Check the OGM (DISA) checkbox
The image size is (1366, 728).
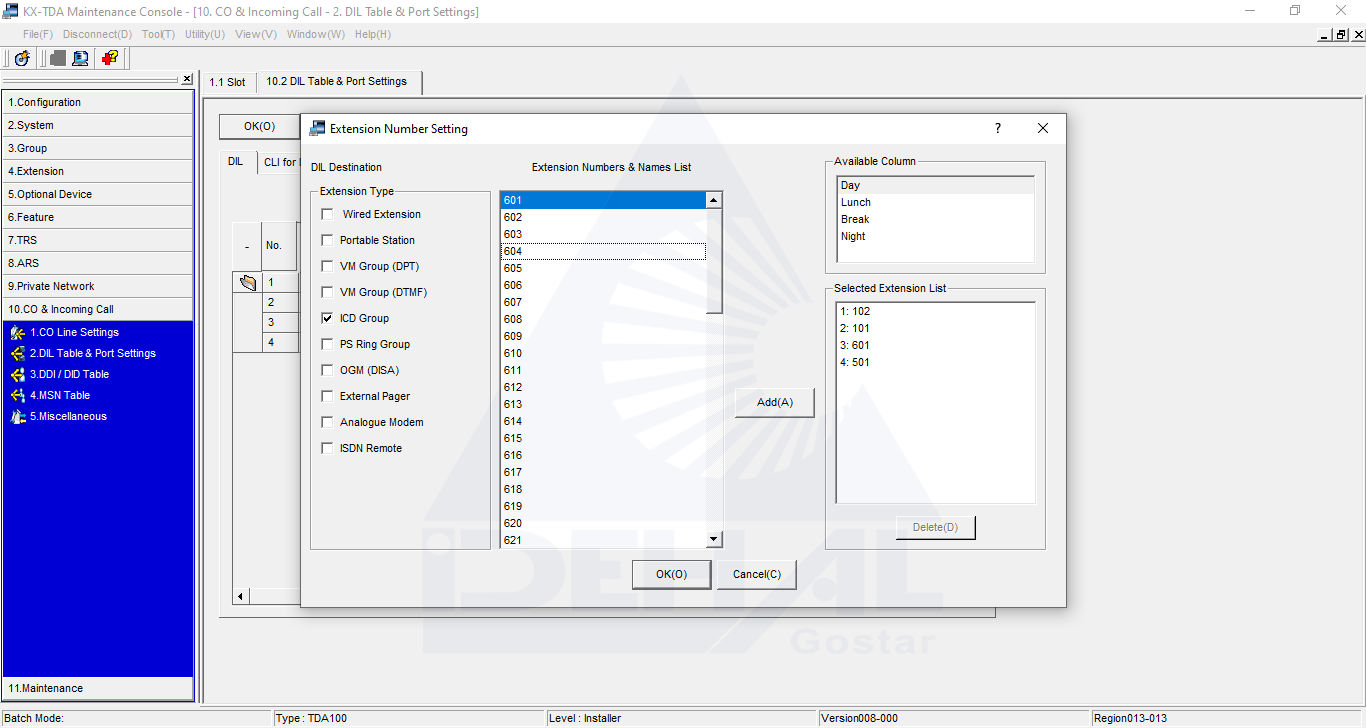tap(327, 370)
